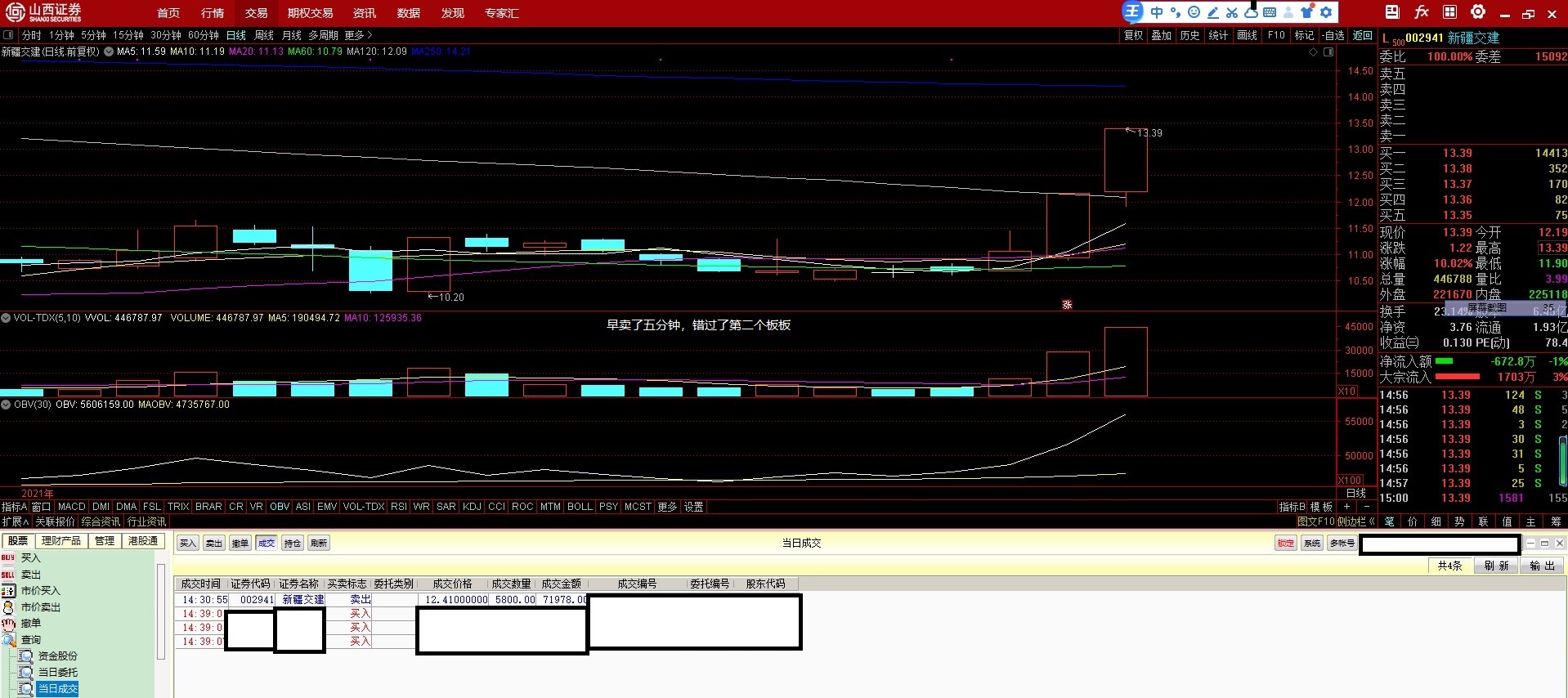This screenshot has height=698, width=1568.
Task: Click the 输 出 export button
Action: [1542, 566]
